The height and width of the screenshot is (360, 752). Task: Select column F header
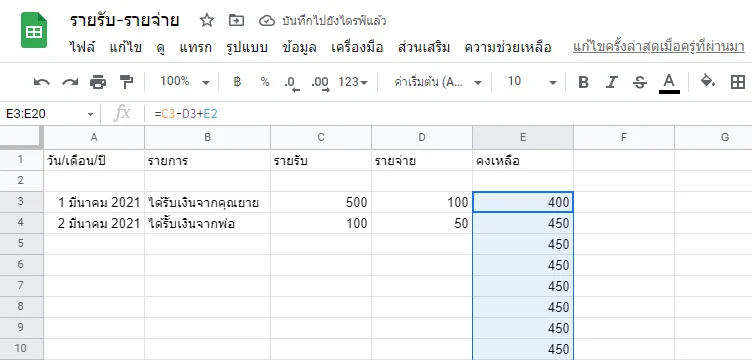624,137
